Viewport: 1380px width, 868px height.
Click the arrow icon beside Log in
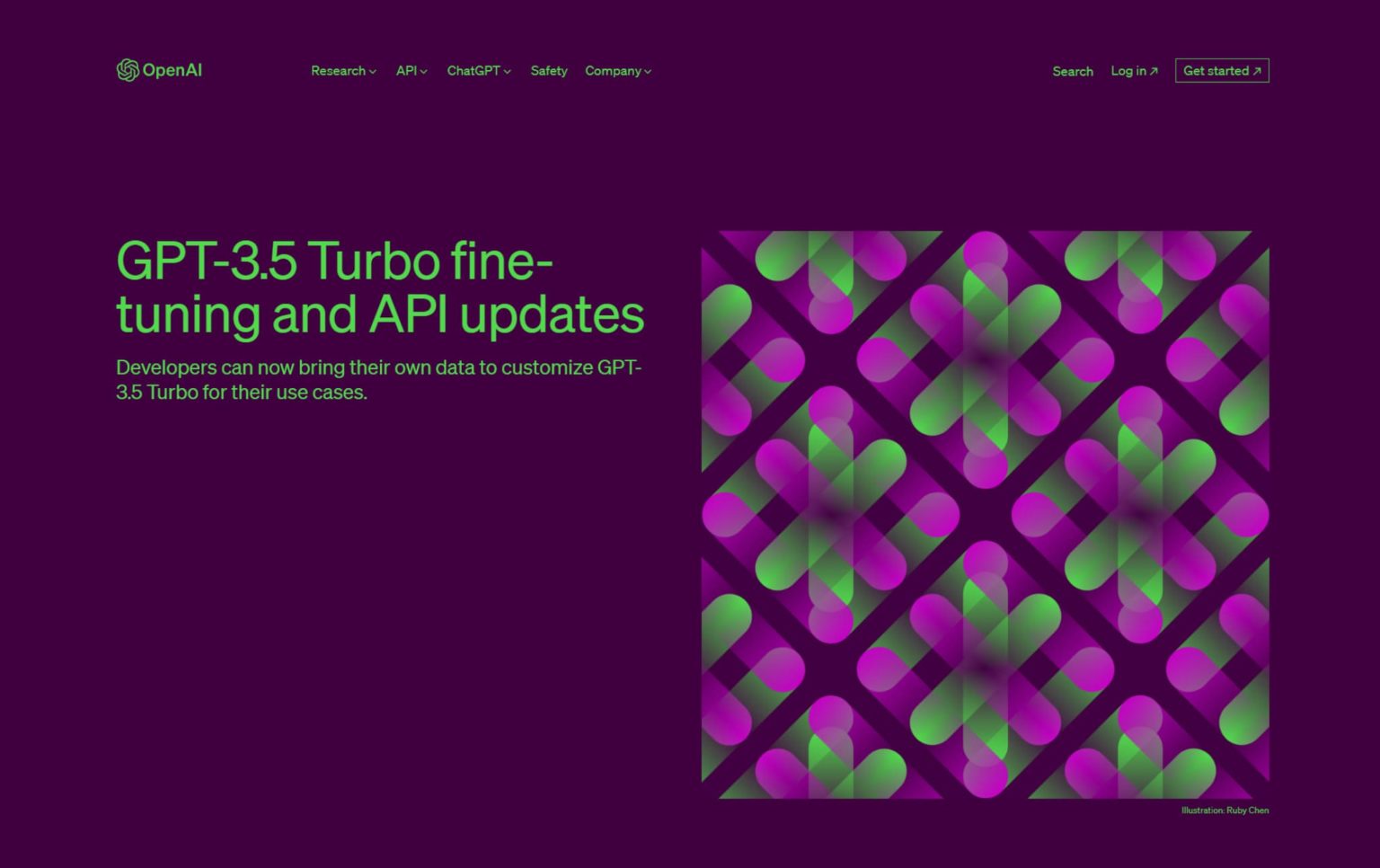tap(1154, 71)
